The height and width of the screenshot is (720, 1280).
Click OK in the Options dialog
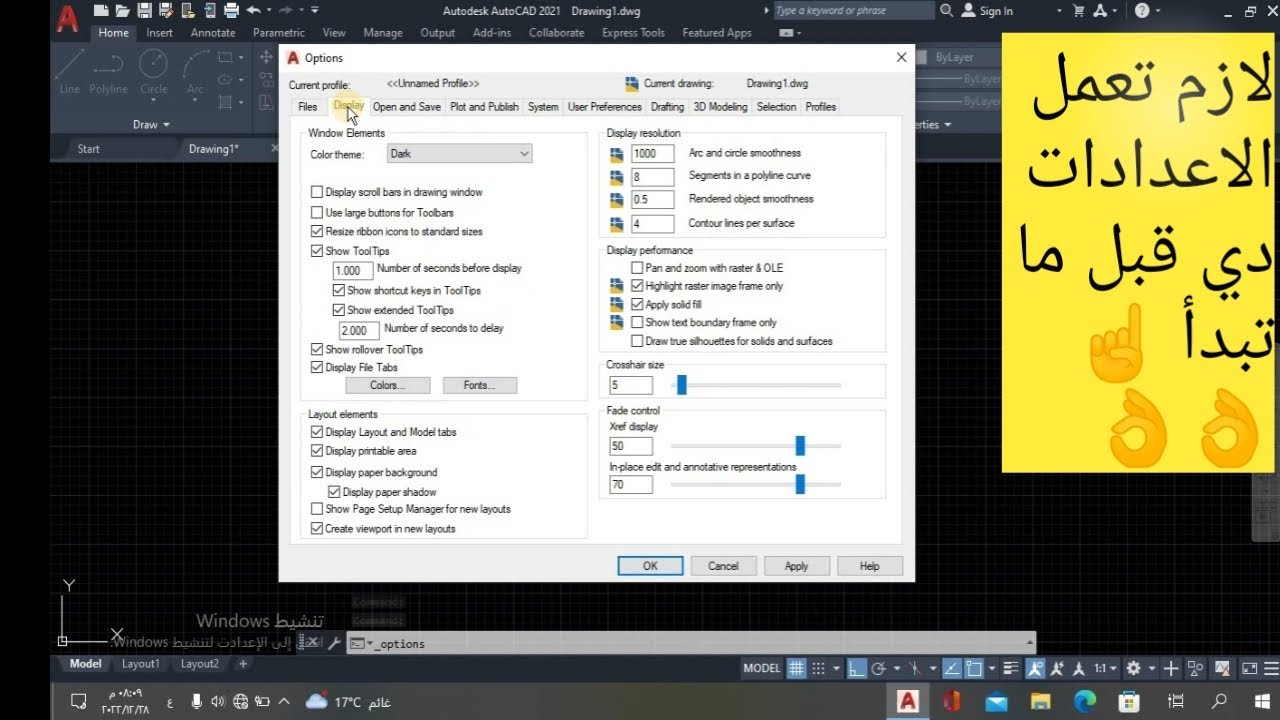650,566
